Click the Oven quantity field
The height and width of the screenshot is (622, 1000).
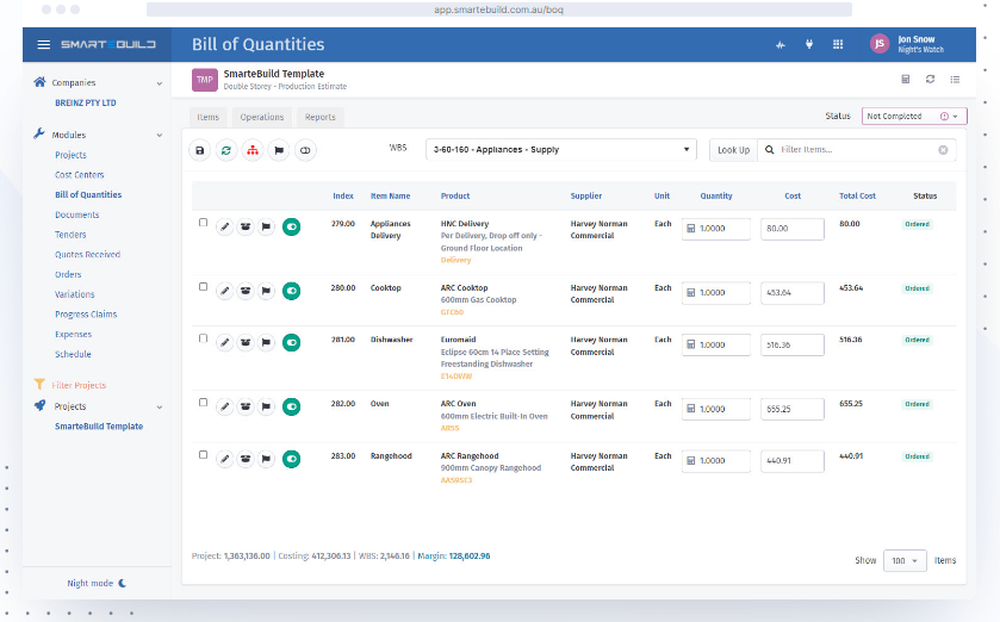716,409
